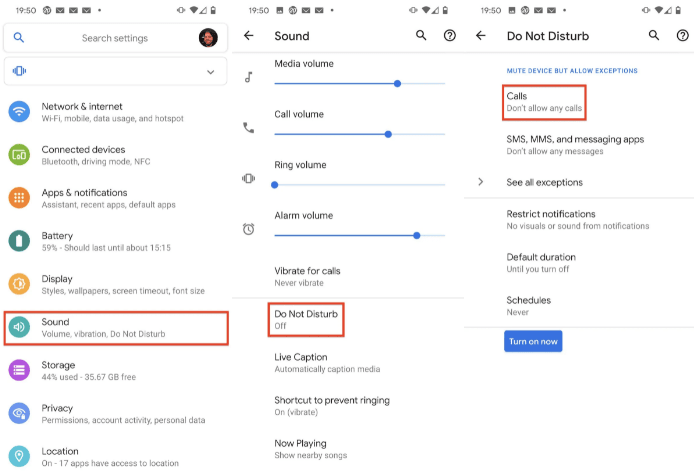Click search icon in Sound screen header
The height and width of the screenshot is (475, 694).
(x=421, y=35)
